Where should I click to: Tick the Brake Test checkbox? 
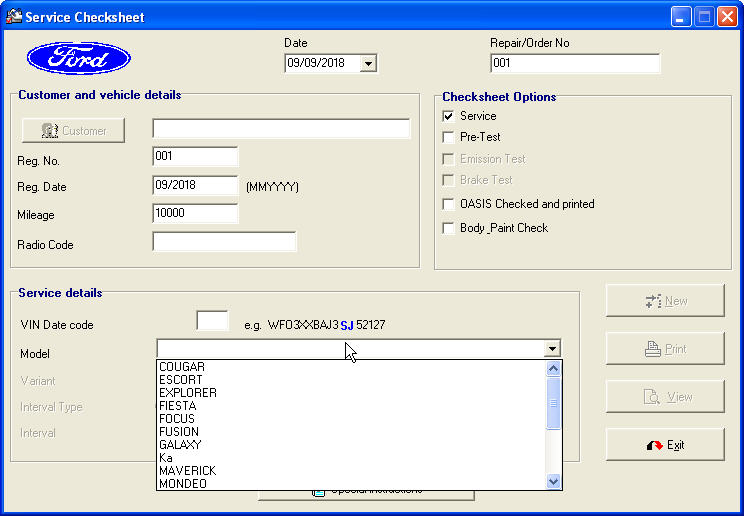coord(448,180)
